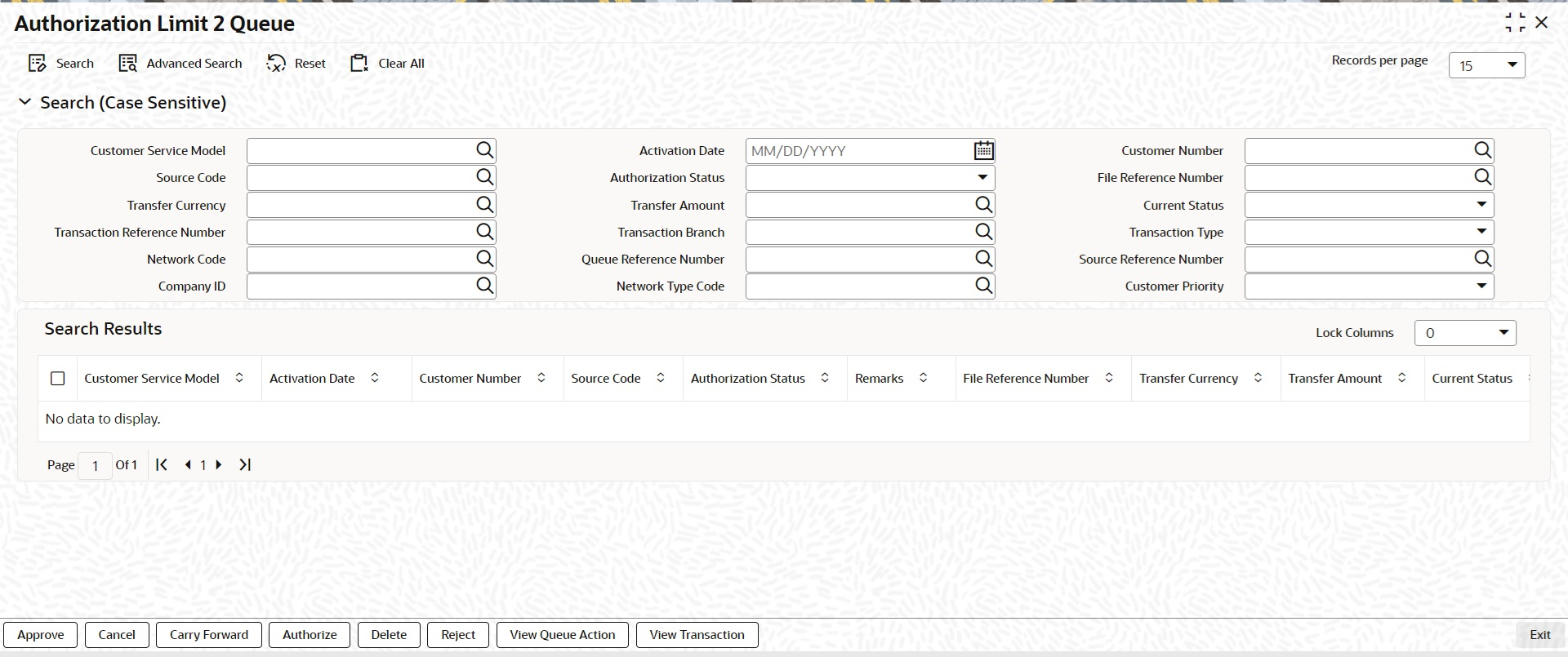Open Queue Reference Number lookup magnifier

pos(984,259)
